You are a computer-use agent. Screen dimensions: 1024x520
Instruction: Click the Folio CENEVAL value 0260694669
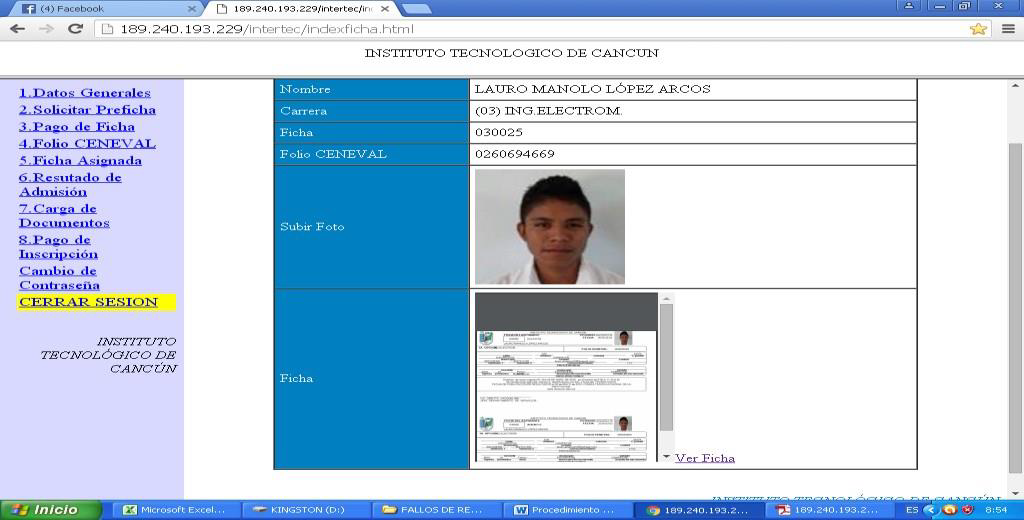515,154
